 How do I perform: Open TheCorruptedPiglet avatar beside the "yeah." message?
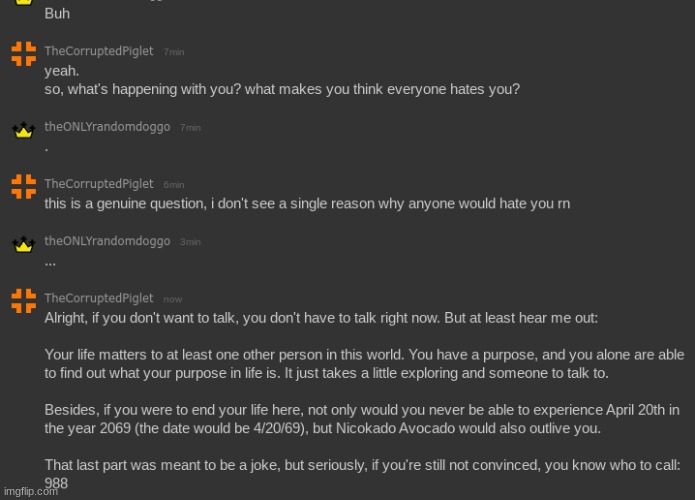(x=23, y=55)
